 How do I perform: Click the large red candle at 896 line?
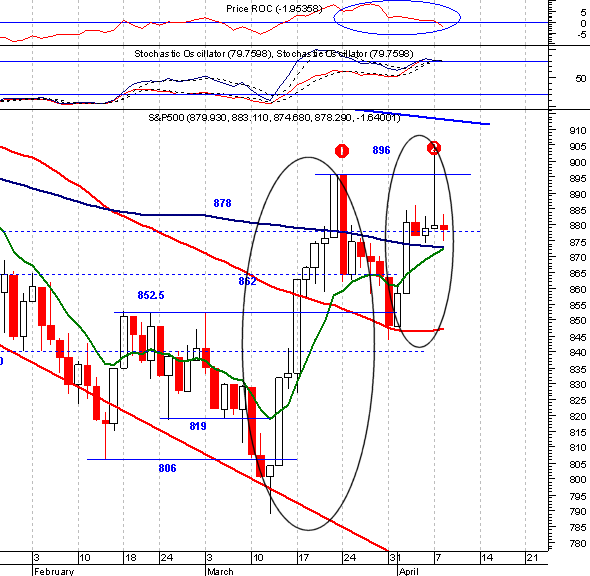(343, 224)
